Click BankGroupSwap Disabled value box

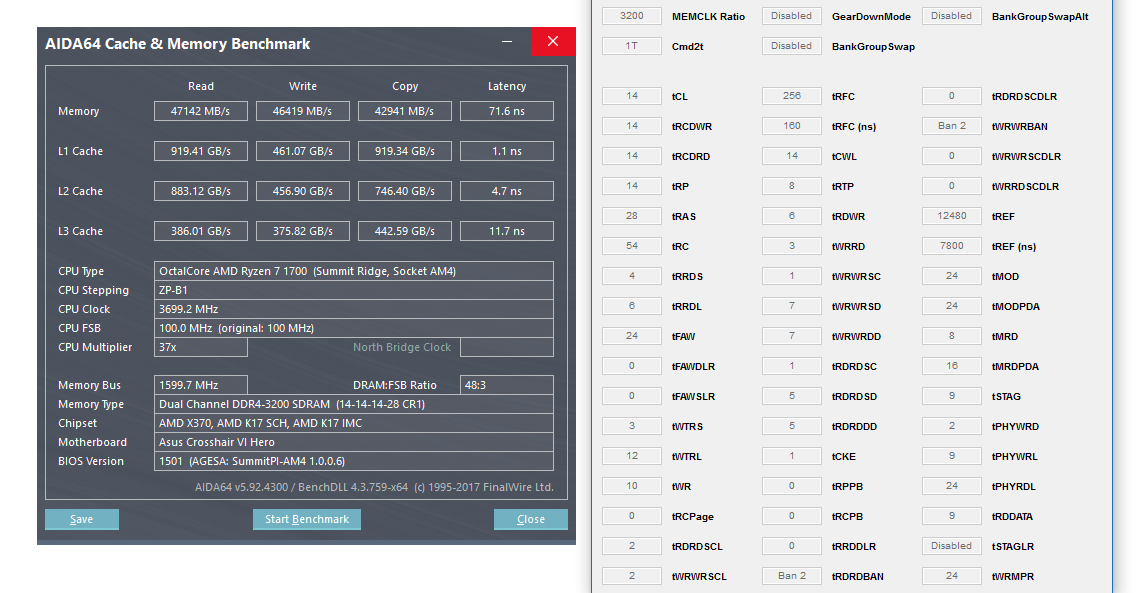pyautogui.click(x=792, y=46)
